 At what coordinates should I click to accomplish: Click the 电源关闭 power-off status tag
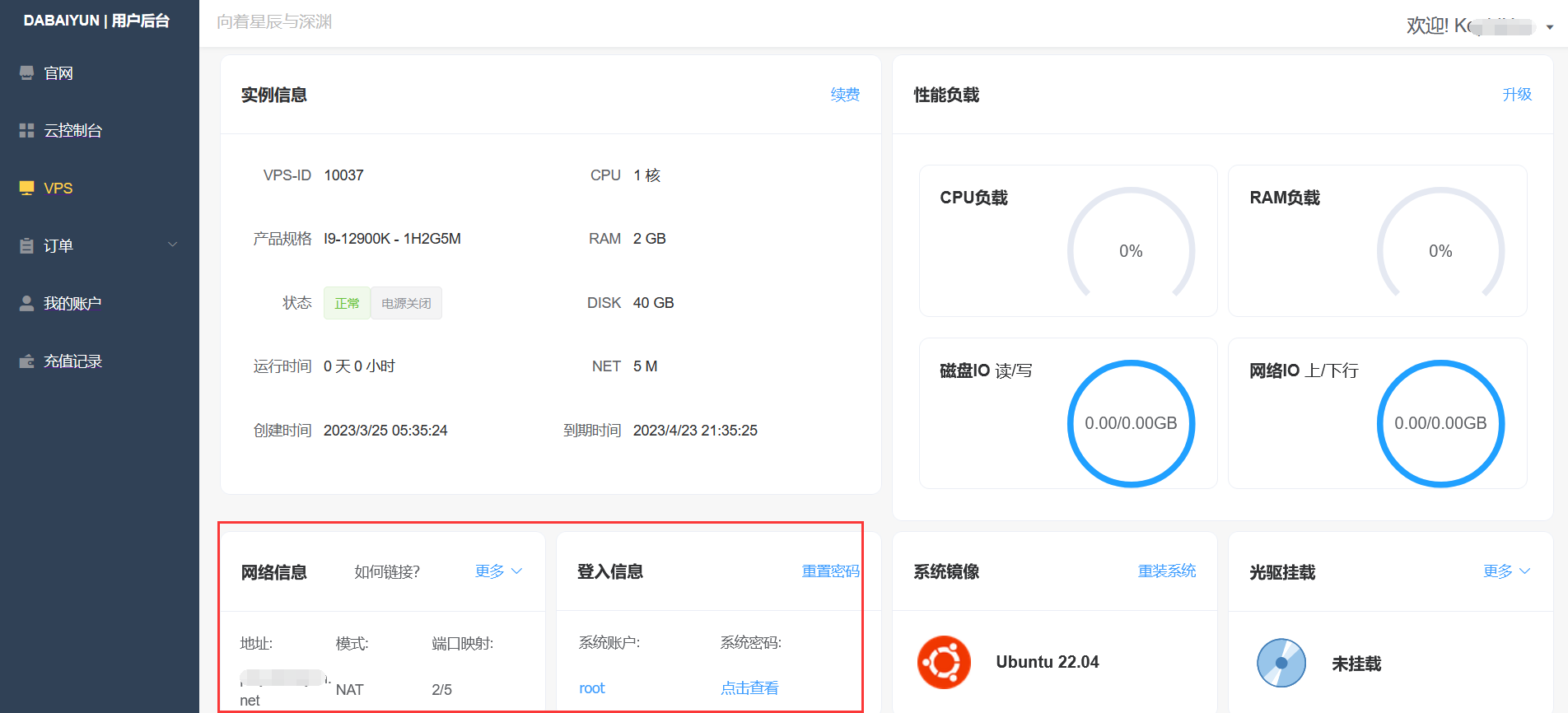406,303
